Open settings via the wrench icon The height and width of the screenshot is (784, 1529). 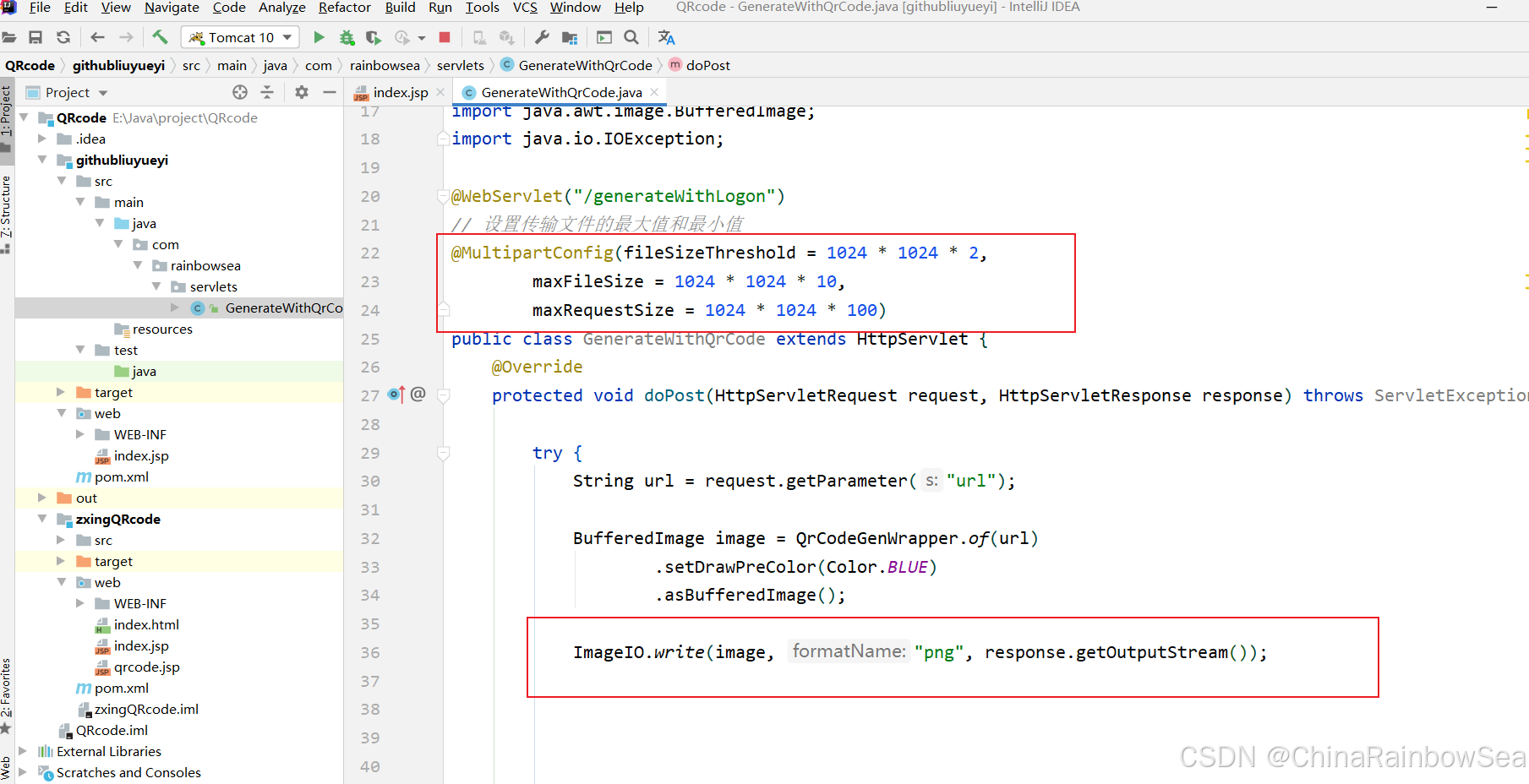tap(542, 37)
